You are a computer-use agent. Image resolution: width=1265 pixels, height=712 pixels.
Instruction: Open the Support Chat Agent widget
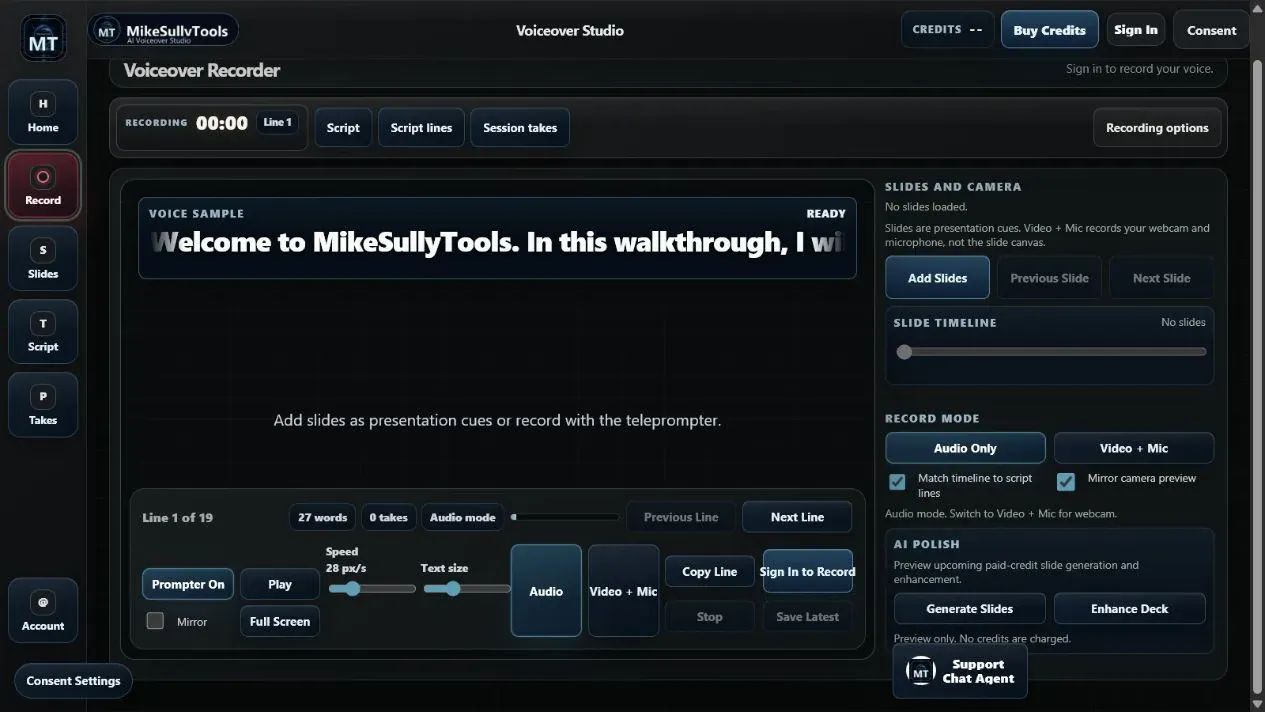click(960, 671)
